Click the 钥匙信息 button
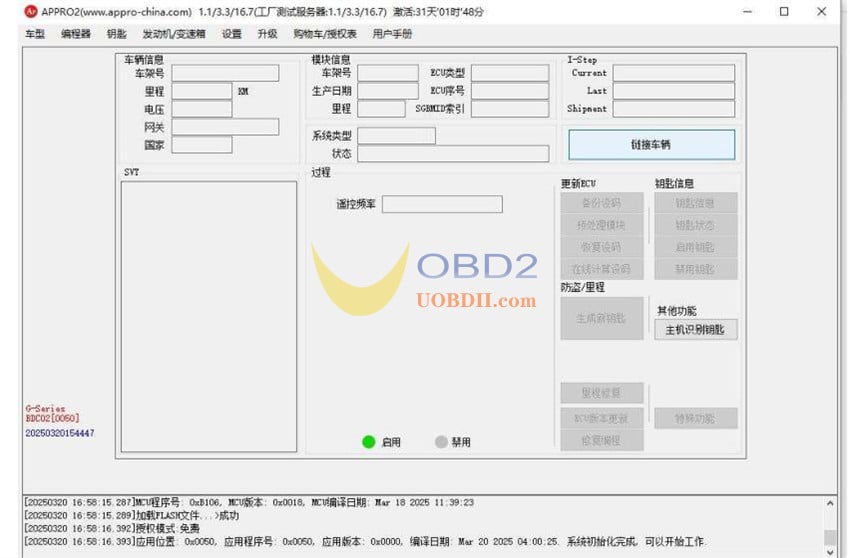The image size is (850, 558). 696,203
